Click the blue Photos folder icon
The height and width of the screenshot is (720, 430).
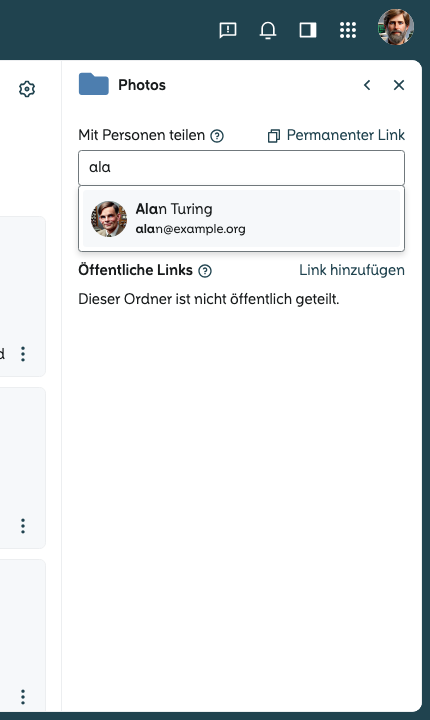coord(94,84)
